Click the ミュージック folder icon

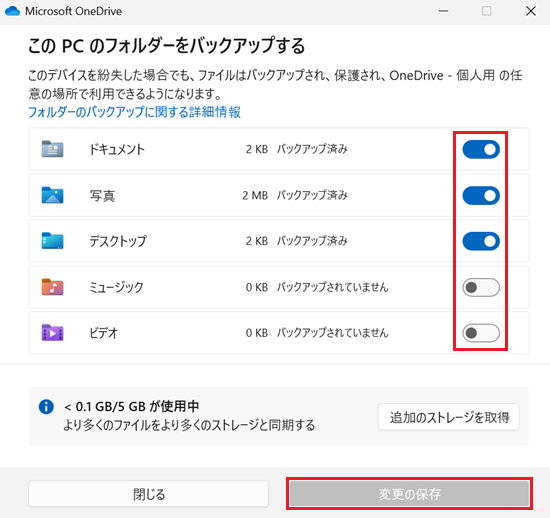(52, 287)
